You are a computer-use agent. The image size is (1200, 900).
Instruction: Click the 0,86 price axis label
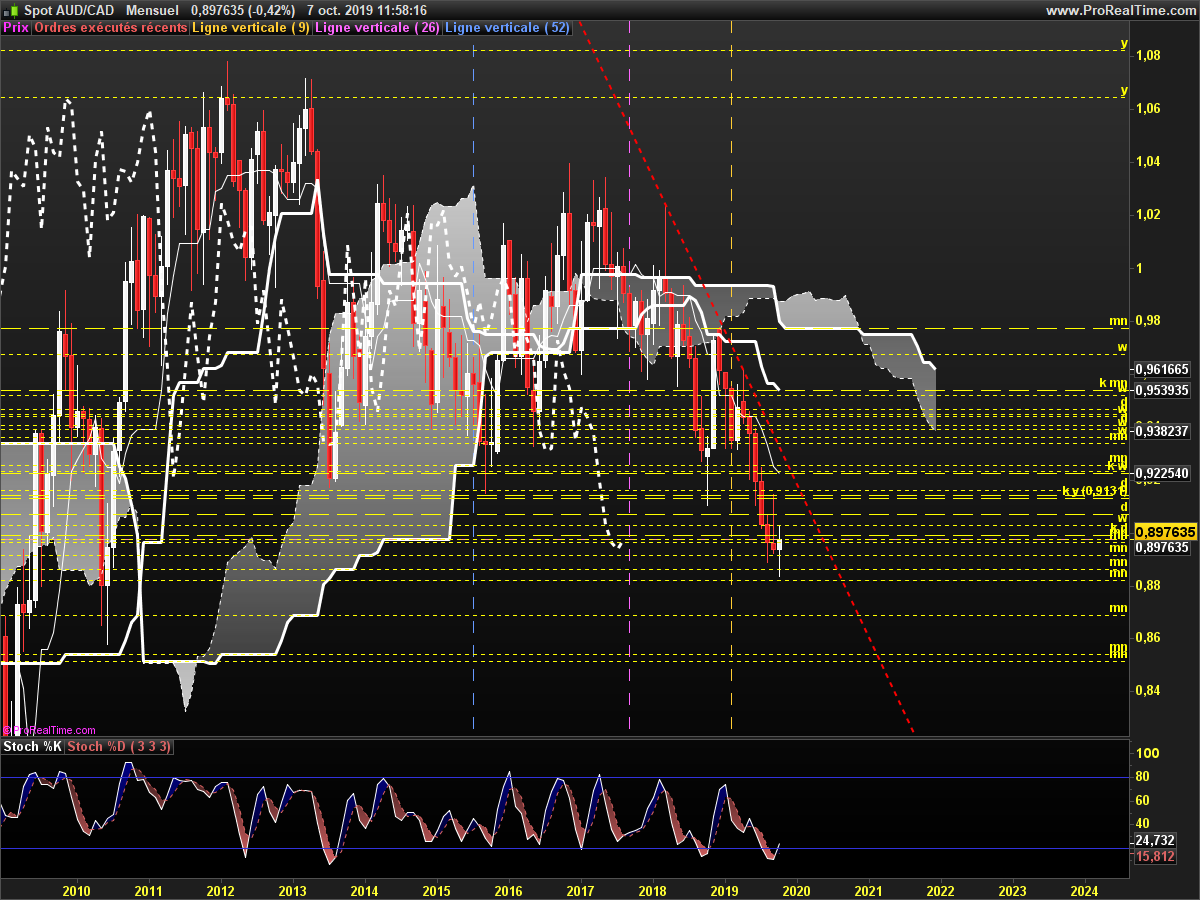click(1148, 637)
